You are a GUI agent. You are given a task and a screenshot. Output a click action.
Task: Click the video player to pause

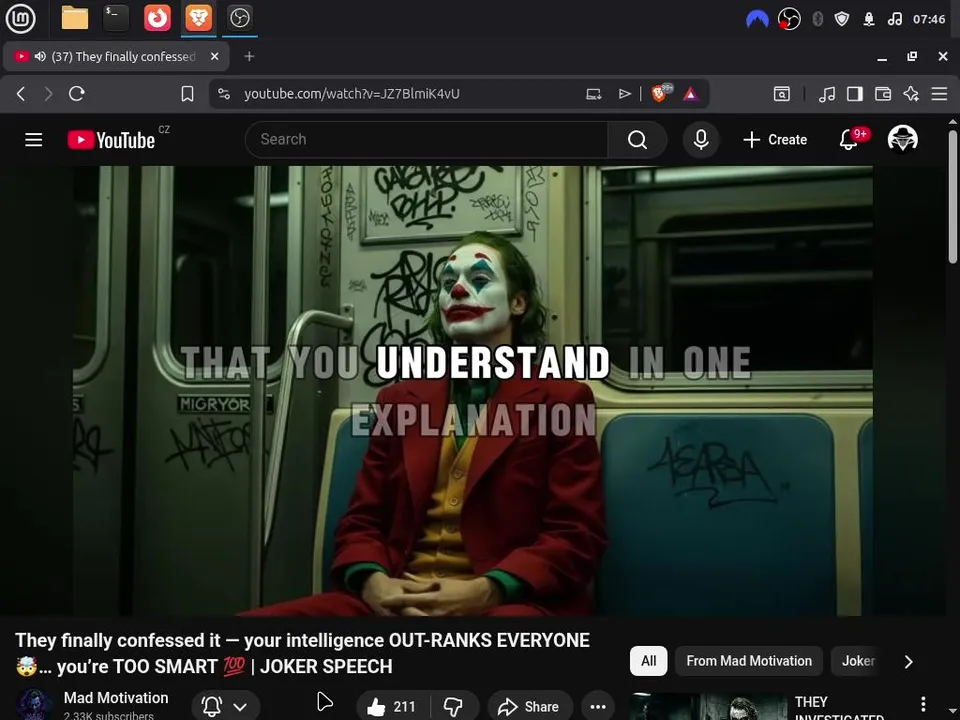pyautogui.click(x=473, y=391)
